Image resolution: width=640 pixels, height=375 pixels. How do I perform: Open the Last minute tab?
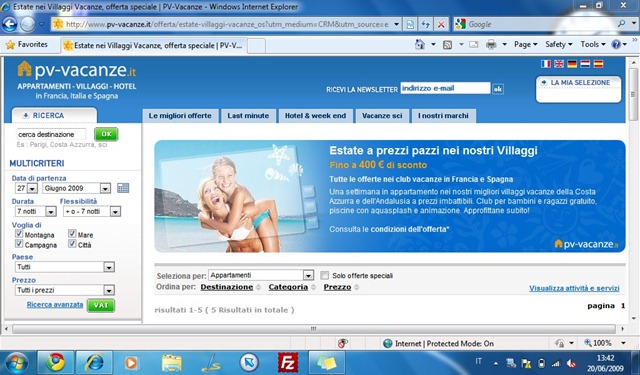(x=248, y=116)
